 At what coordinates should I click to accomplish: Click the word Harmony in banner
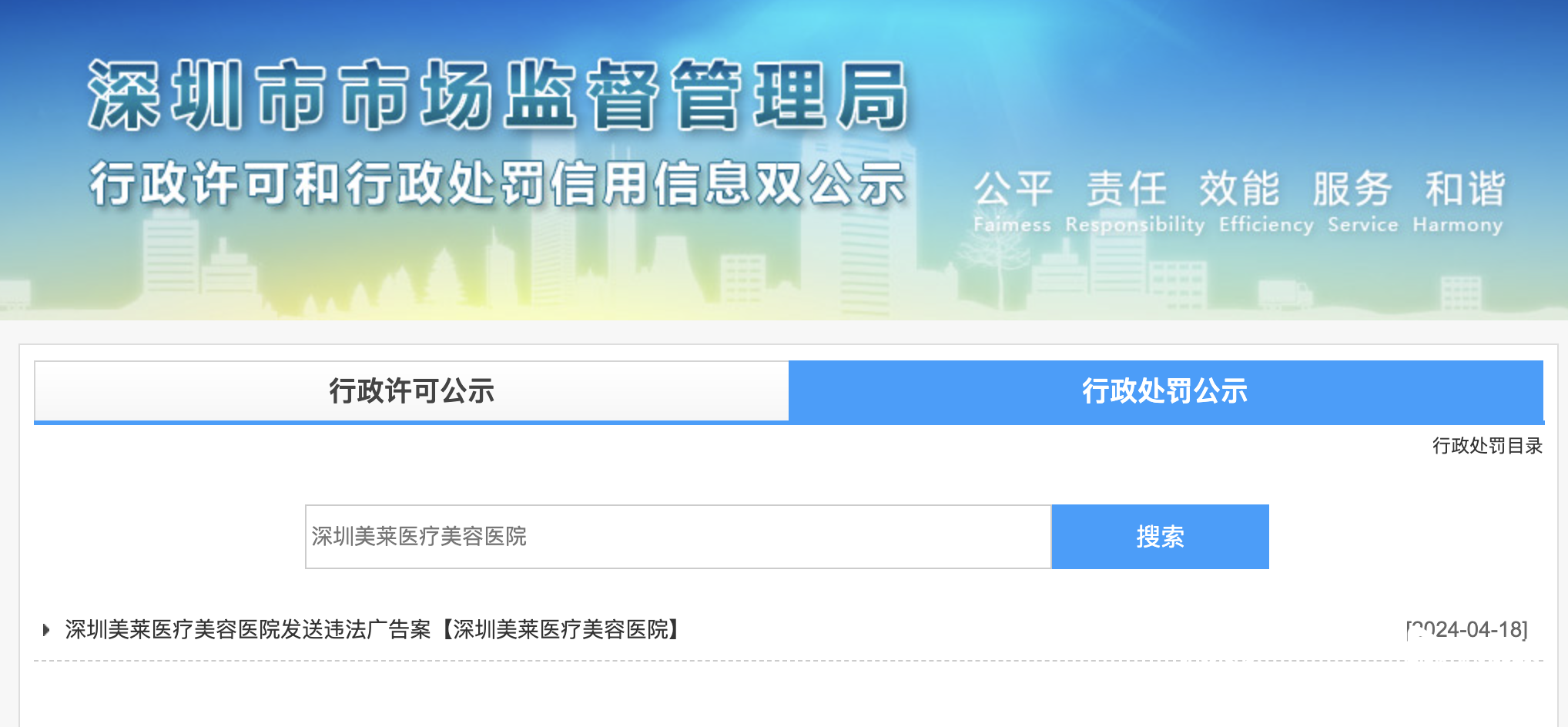1457,225
